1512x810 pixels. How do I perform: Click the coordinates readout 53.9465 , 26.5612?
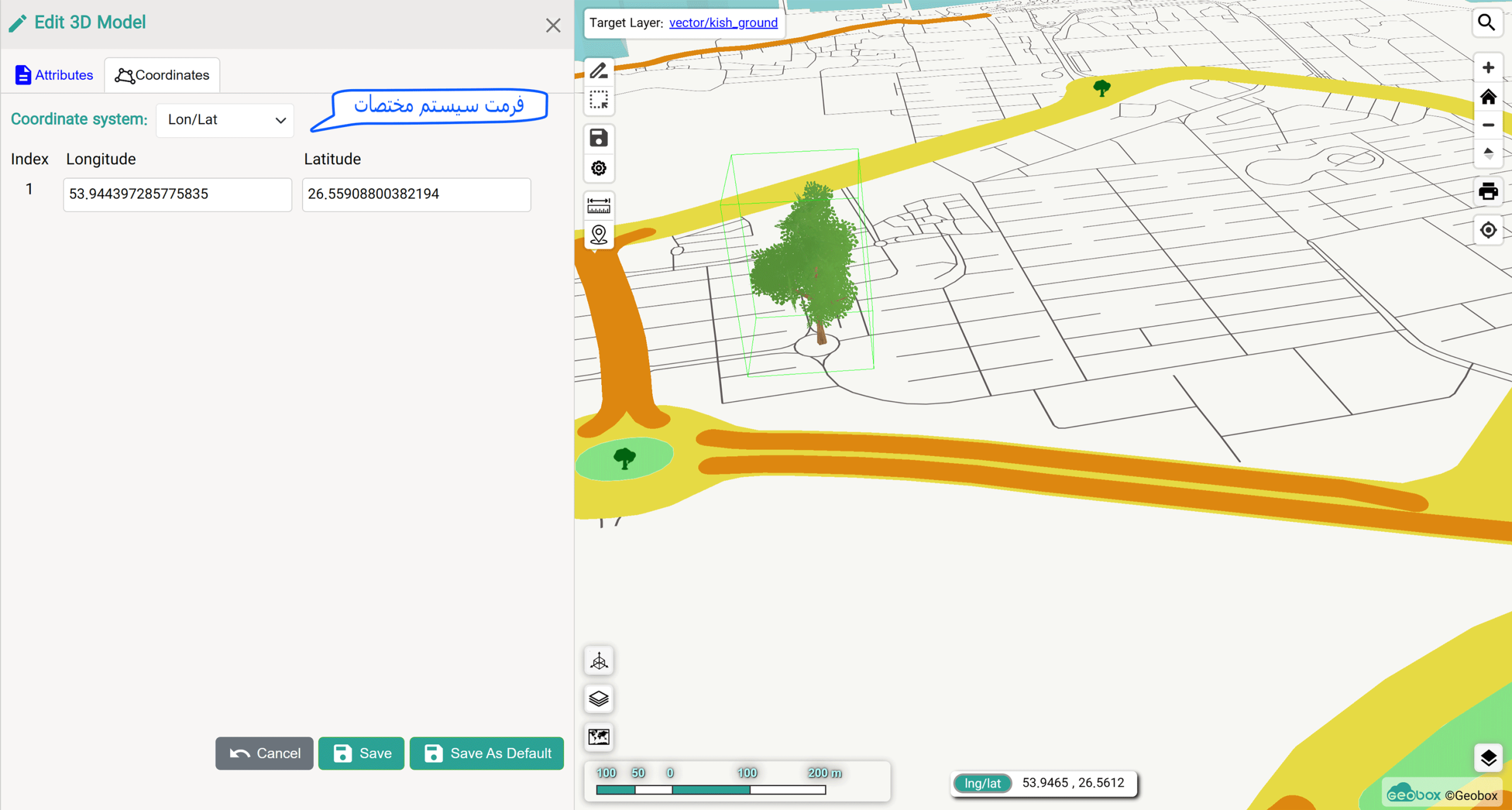[1073, 783]
